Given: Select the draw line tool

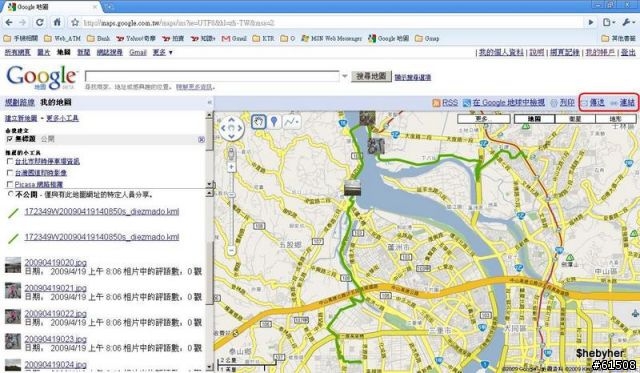Looking at the screenshot, I should click(292, 121).
